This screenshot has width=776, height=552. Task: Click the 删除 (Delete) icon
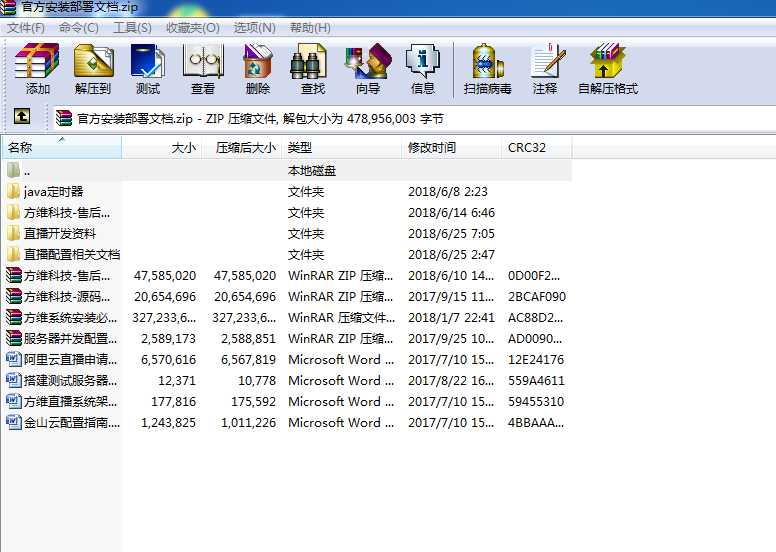(257, 69)
